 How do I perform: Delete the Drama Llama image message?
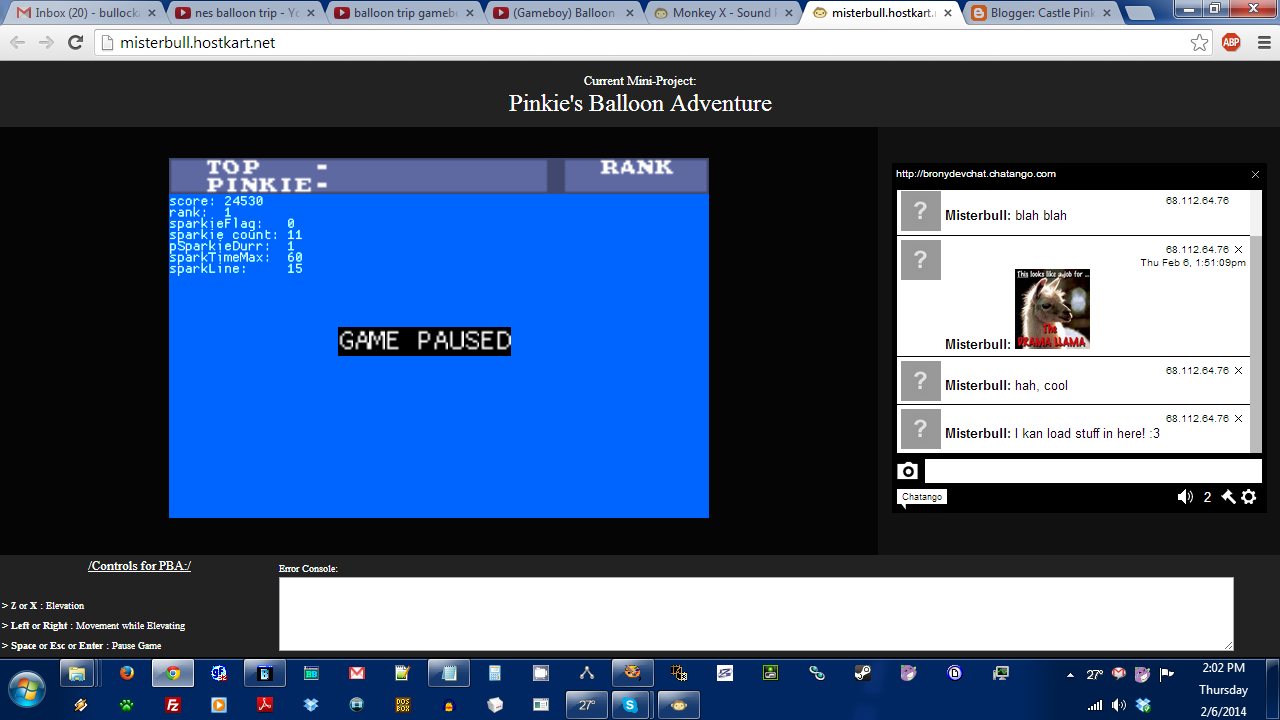point(1238,250)
